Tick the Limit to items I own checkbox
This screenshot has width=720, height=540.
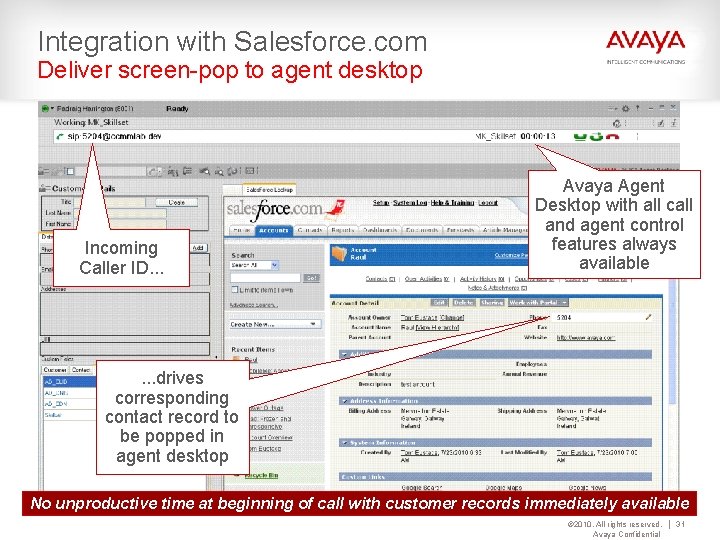[x=235, y=289]
